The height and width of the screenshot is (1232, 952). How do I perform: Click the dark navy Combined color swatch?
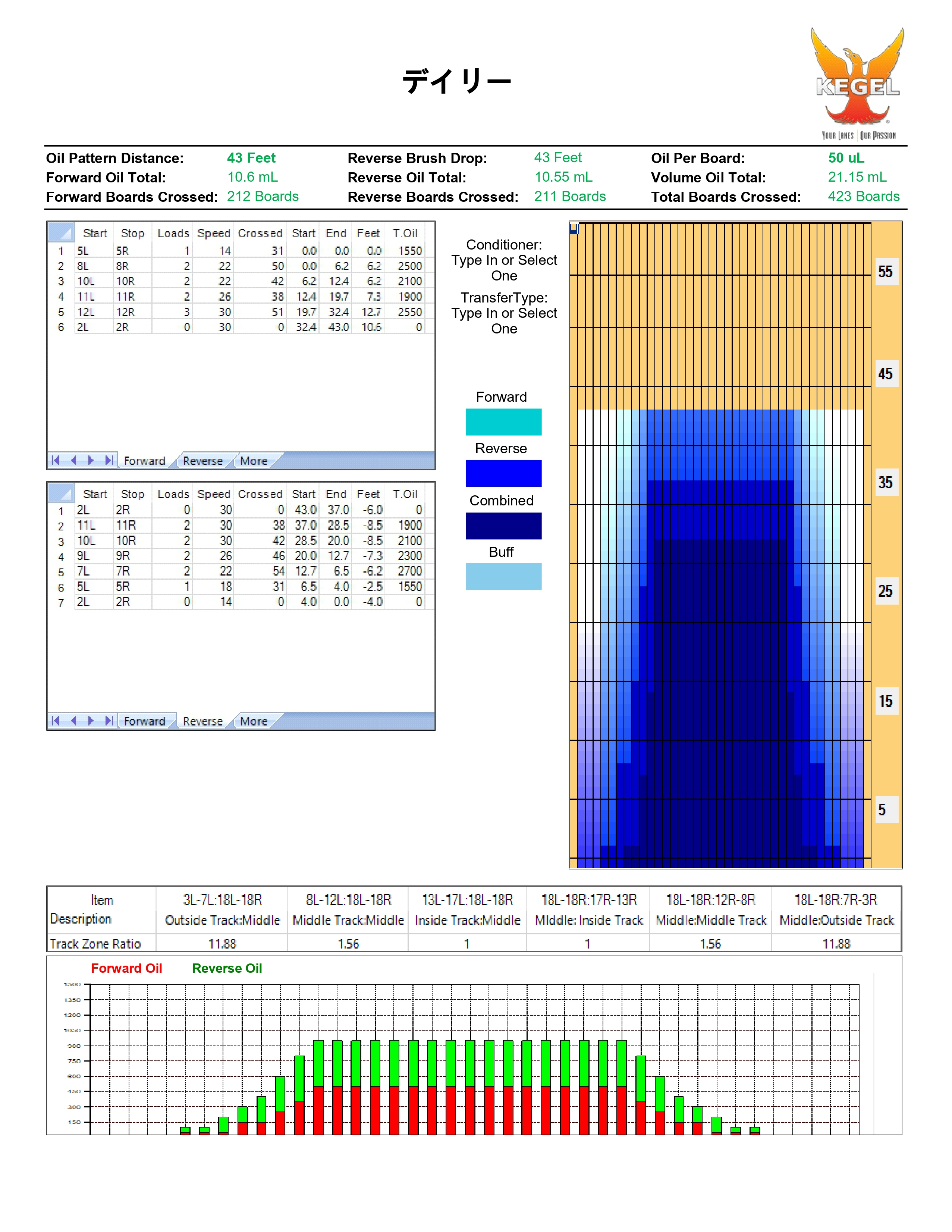[503, 526]
